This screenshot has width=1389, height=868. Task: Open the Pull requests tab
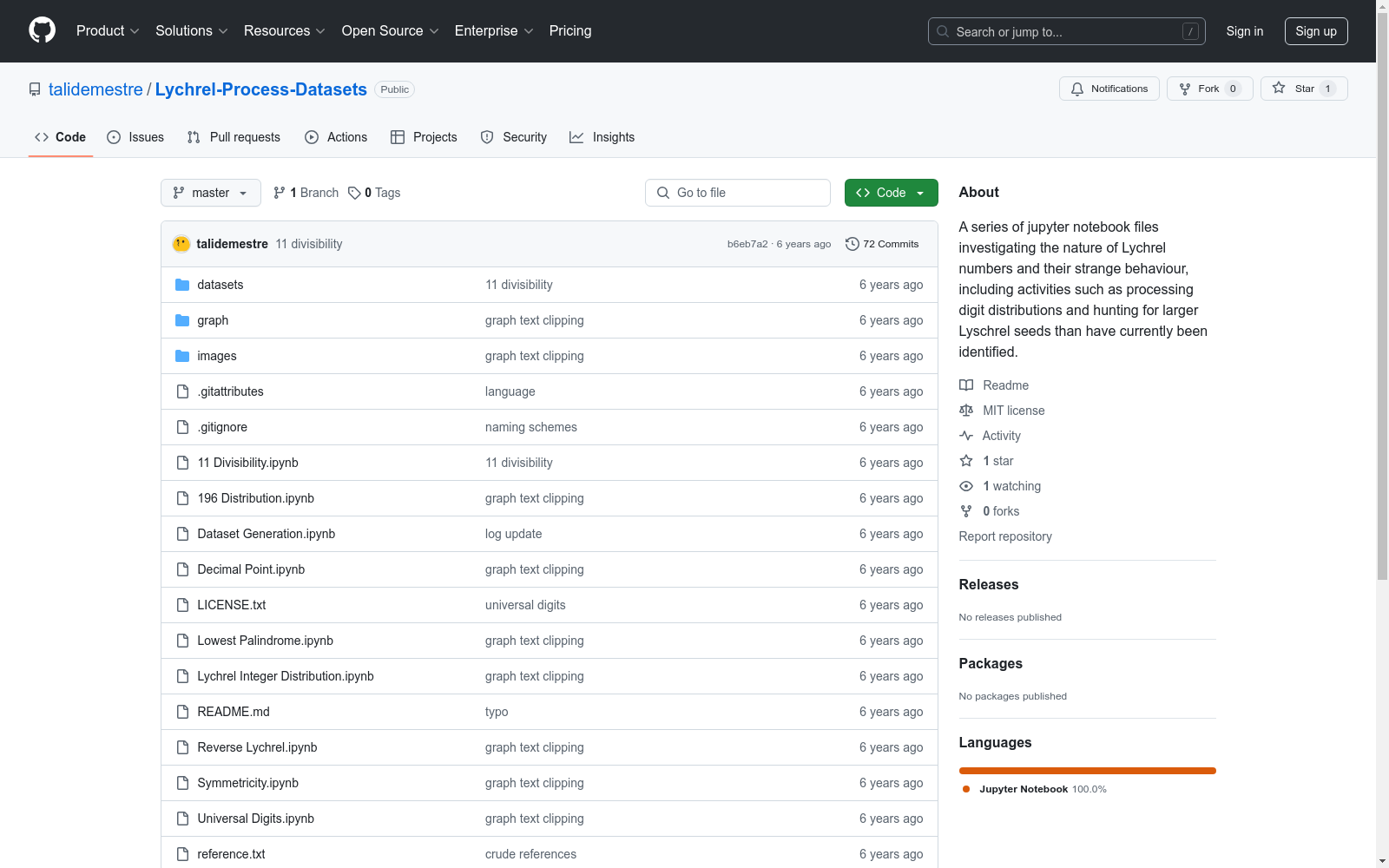pyautogui.click(x=234, y=137)
